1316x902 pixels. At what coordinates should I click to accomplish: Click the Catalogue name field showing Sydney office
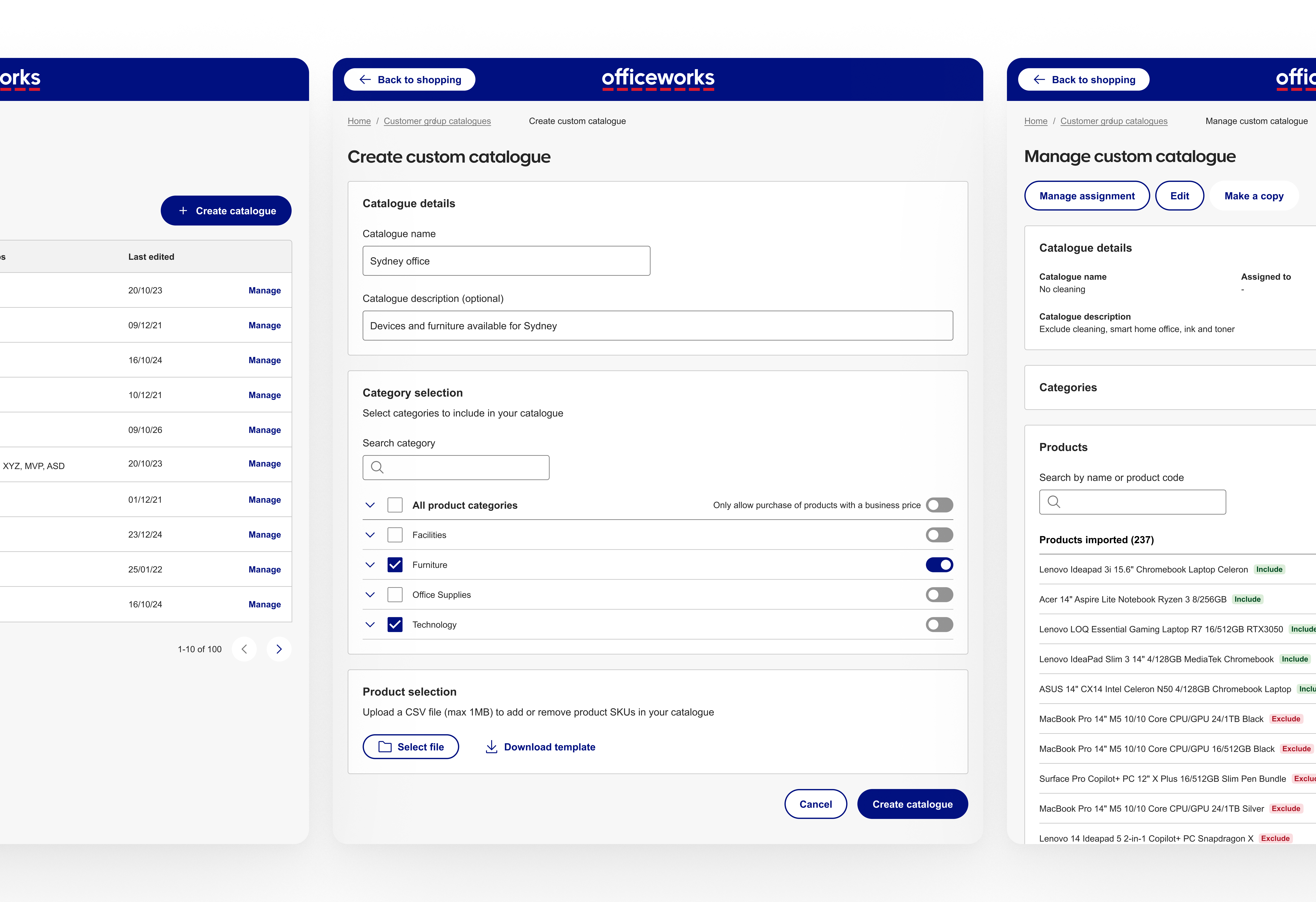tap(506, 260)
